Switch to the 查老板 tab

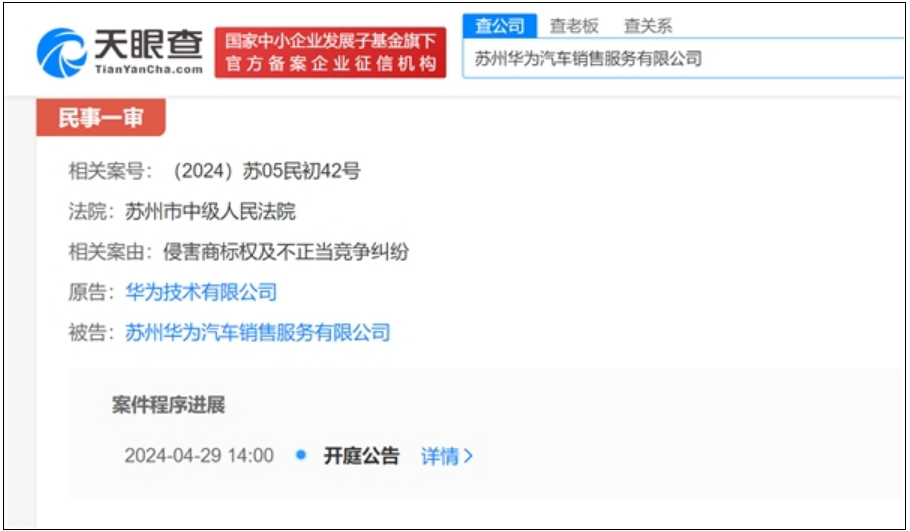pos(574,26)
